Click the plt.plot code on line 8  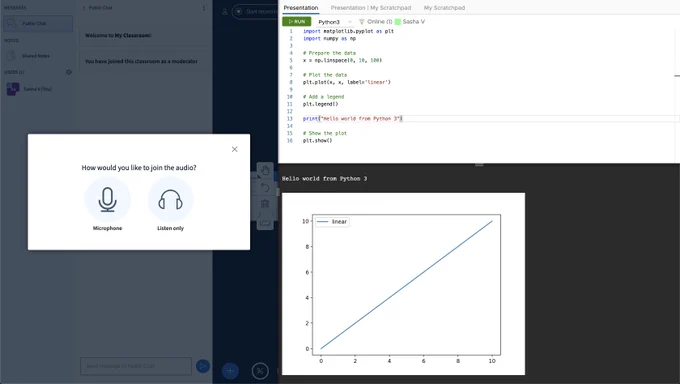click(347, 82)
